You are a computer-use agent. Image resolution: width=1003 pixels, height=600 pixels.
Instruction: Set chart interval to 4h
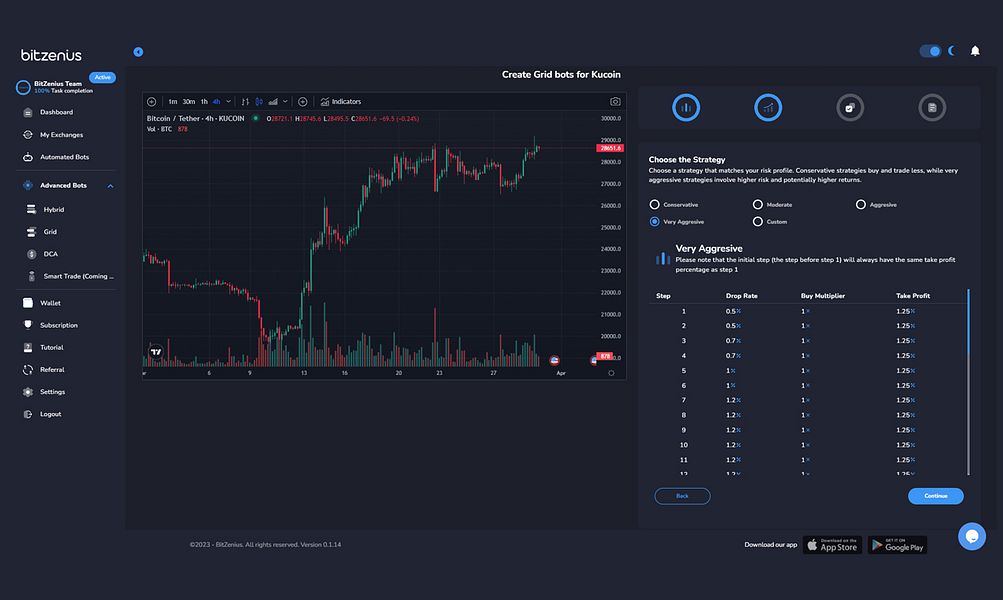(x=216, y=102)
